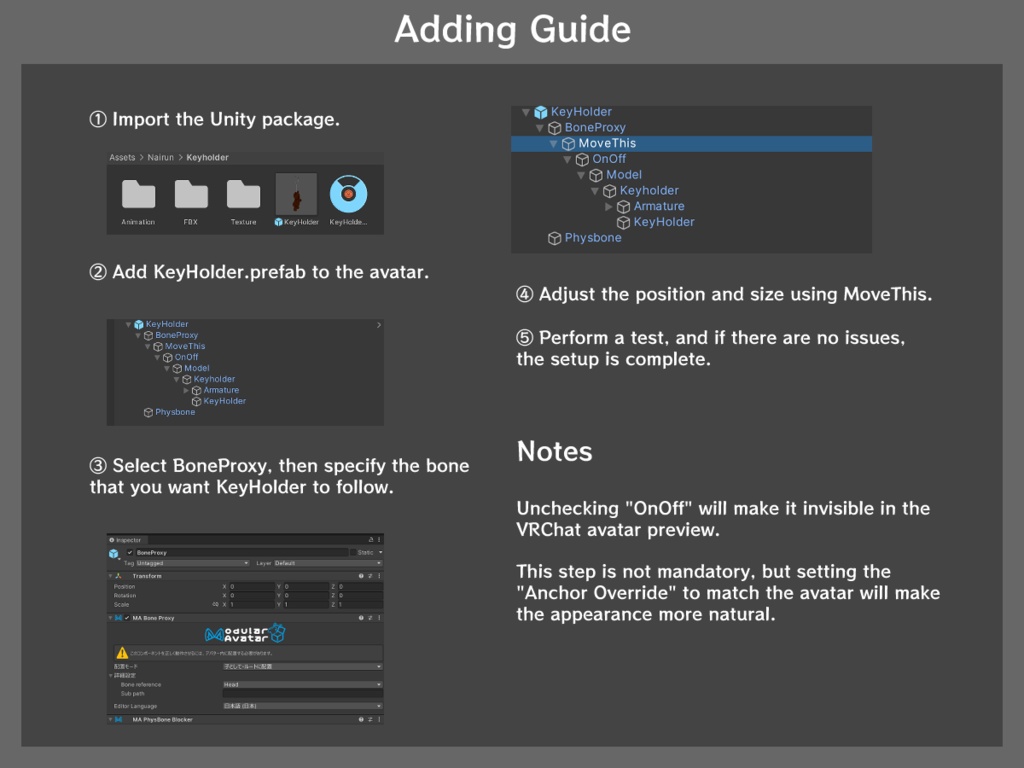Enable the Static checkbox

point(352,552)
